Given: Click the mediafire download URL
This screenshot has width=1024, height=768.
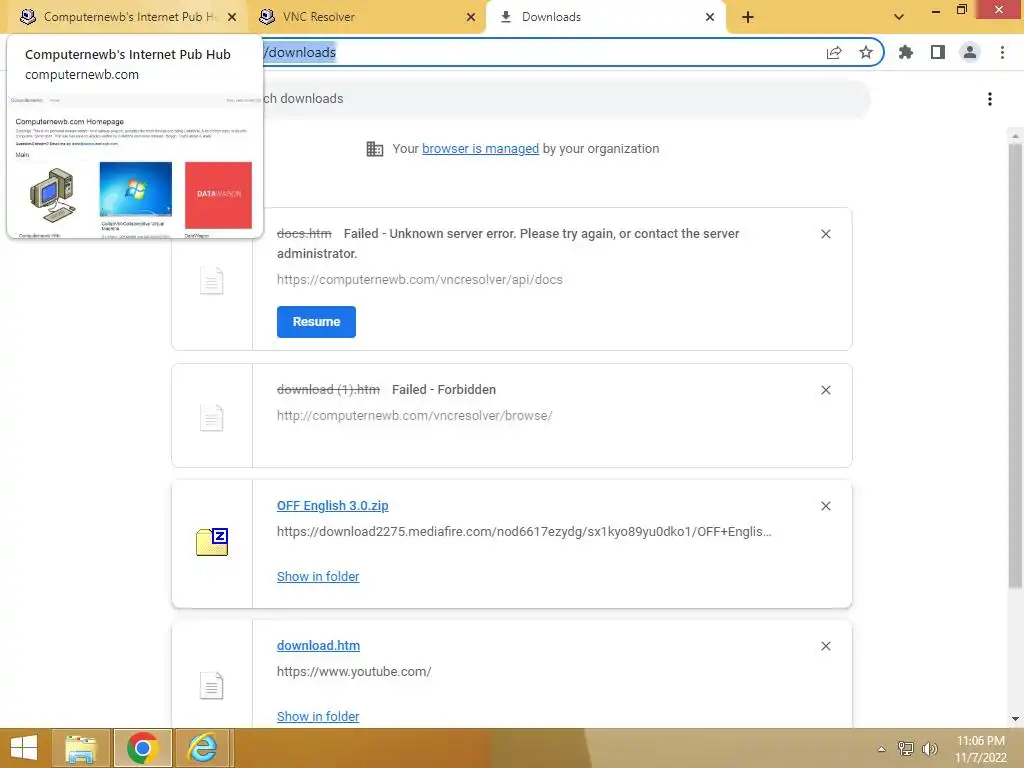Looking at the screenshot, I should [524, 532].
